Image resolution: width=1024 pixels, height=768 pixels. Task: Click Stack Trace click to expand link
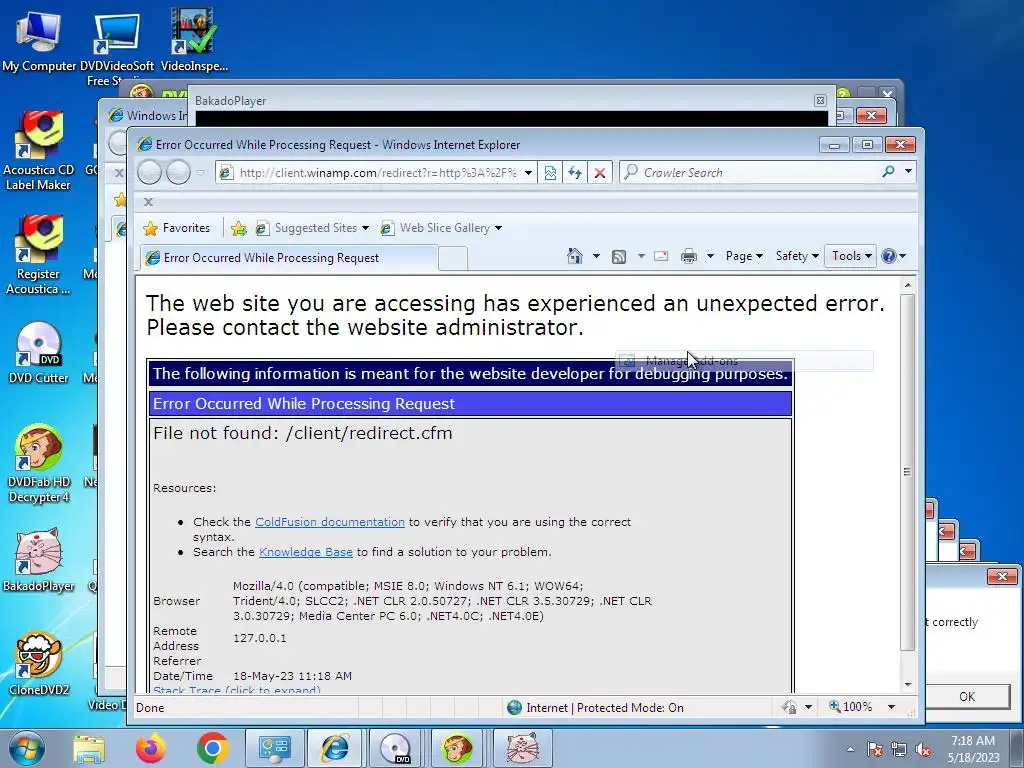click(236, 690)
